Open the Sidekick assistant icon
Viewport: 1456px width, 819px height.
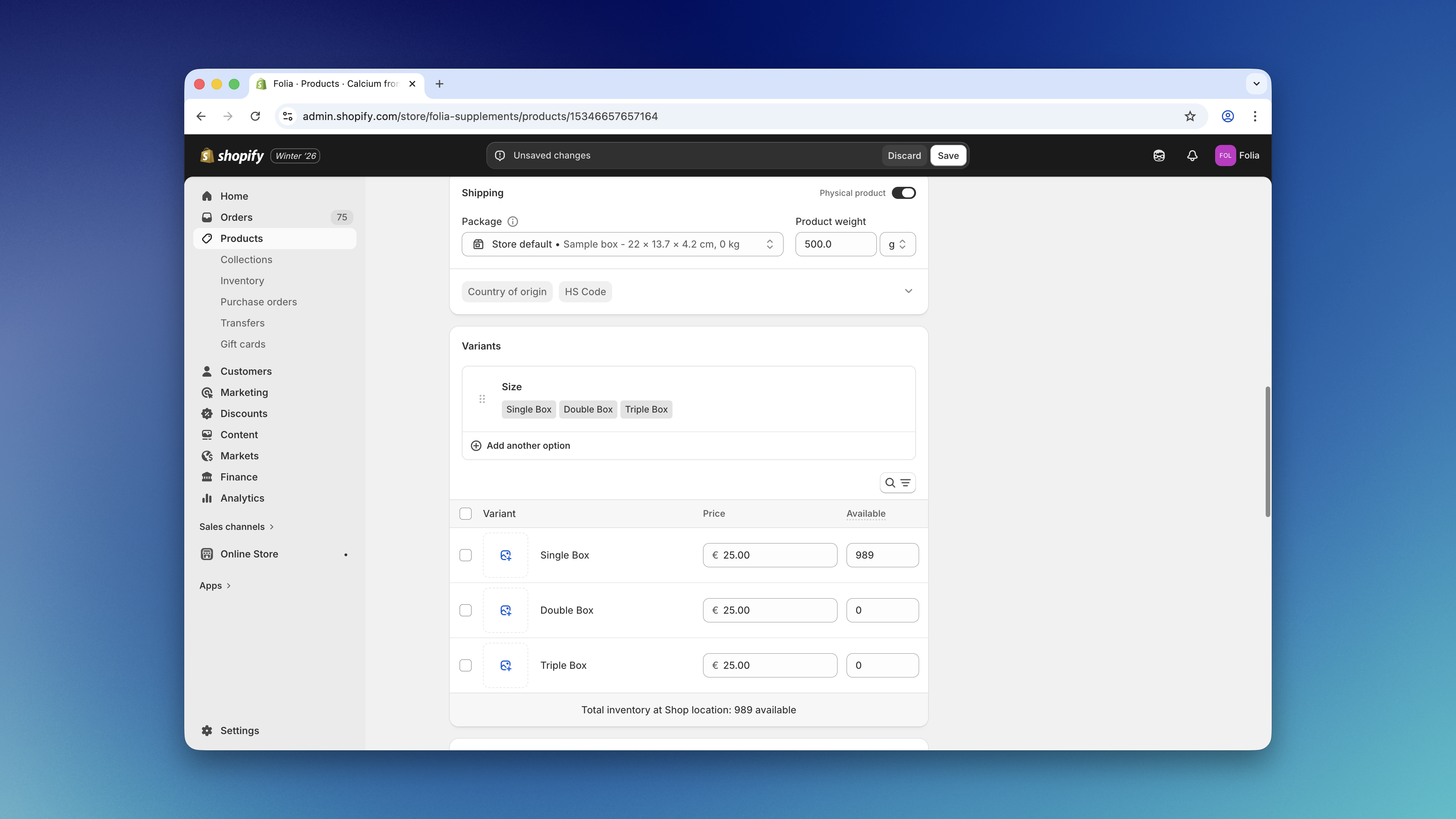click(x=1159, y=155)
